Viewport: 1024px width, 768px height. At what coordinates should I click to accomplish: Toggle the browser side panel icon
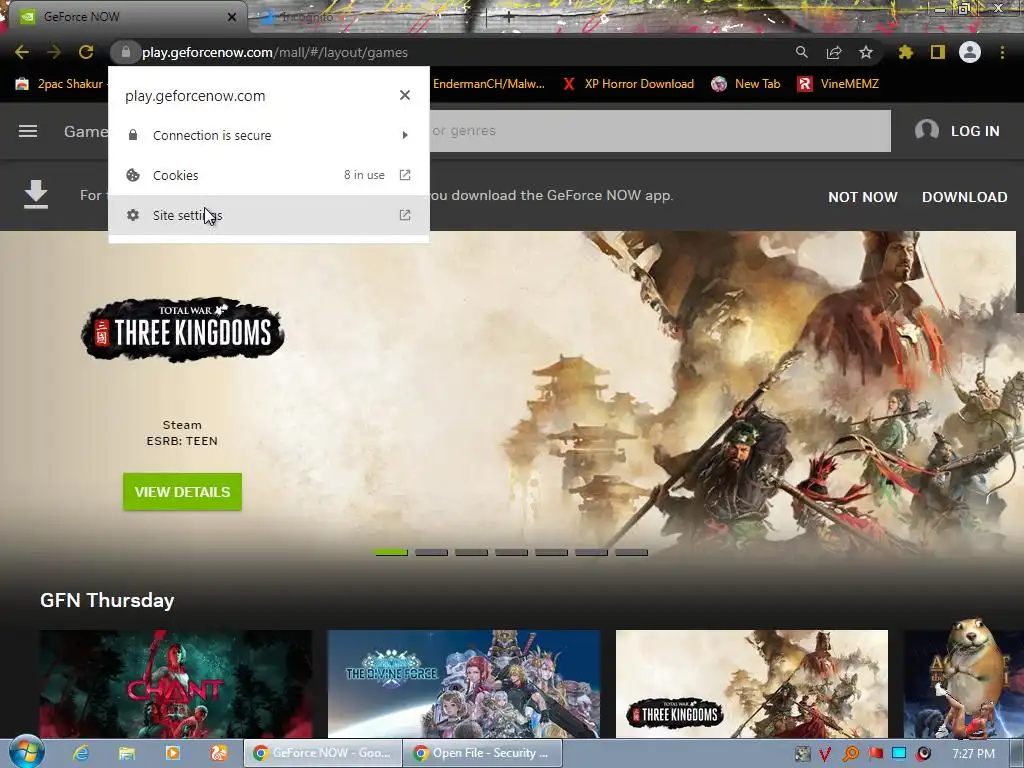pos(938,52)
